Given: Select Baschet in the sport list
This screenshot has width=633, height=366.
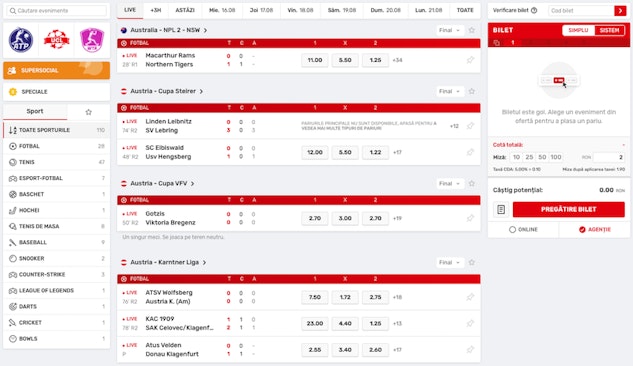Looking at the screenshot, I should [57, 194].
